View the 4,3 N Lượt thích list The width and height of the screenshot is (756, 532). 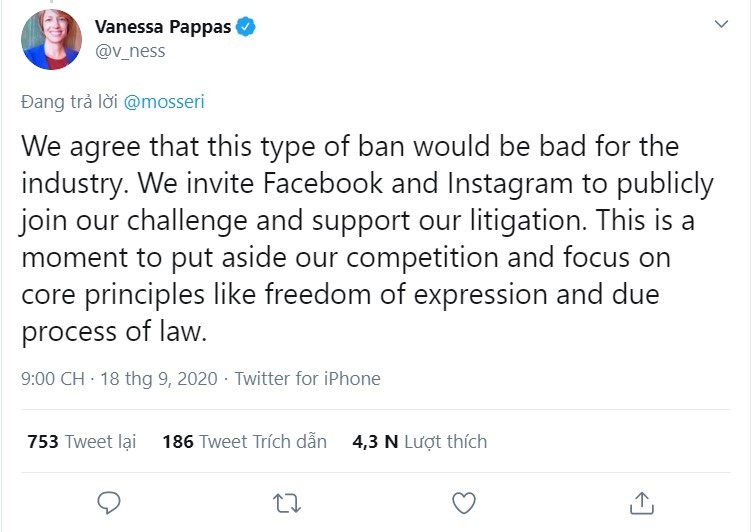[x=419, y=441]
